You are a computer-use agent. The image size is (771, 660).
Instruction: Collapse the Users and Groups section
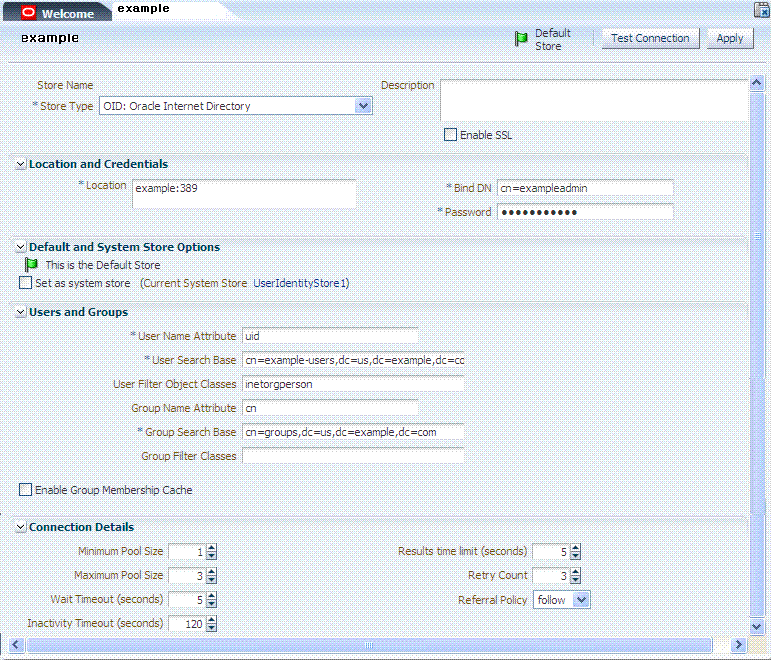pyautogui.click(x=21, y=312)
